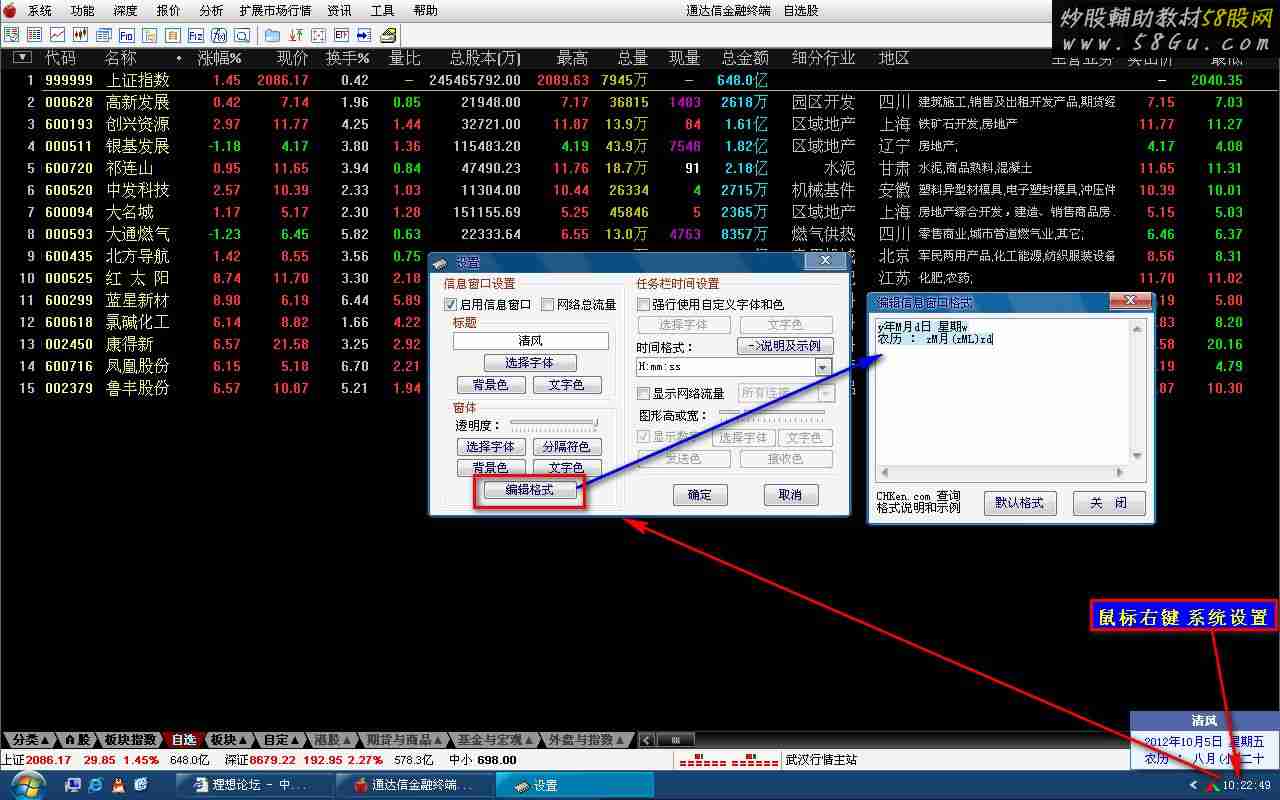The height and width of the screenshot is (800, 1280).
Task: Click 确定 in the 设置 dialog
Action: coord(700,495)
